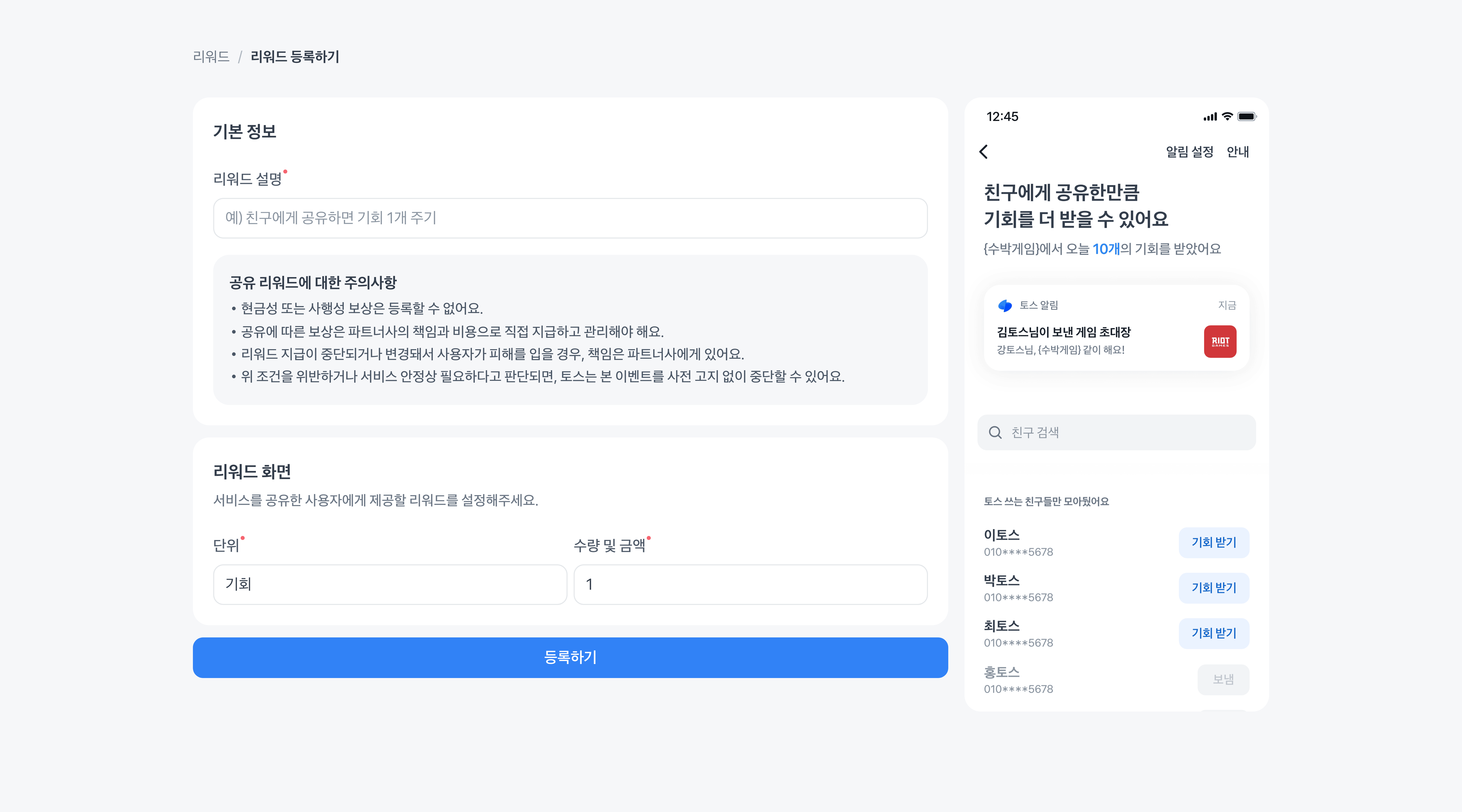Screen dimensions: 1462x812
Task: Click the magnifier icon in friend search
Action: click(x=995, y=432)
